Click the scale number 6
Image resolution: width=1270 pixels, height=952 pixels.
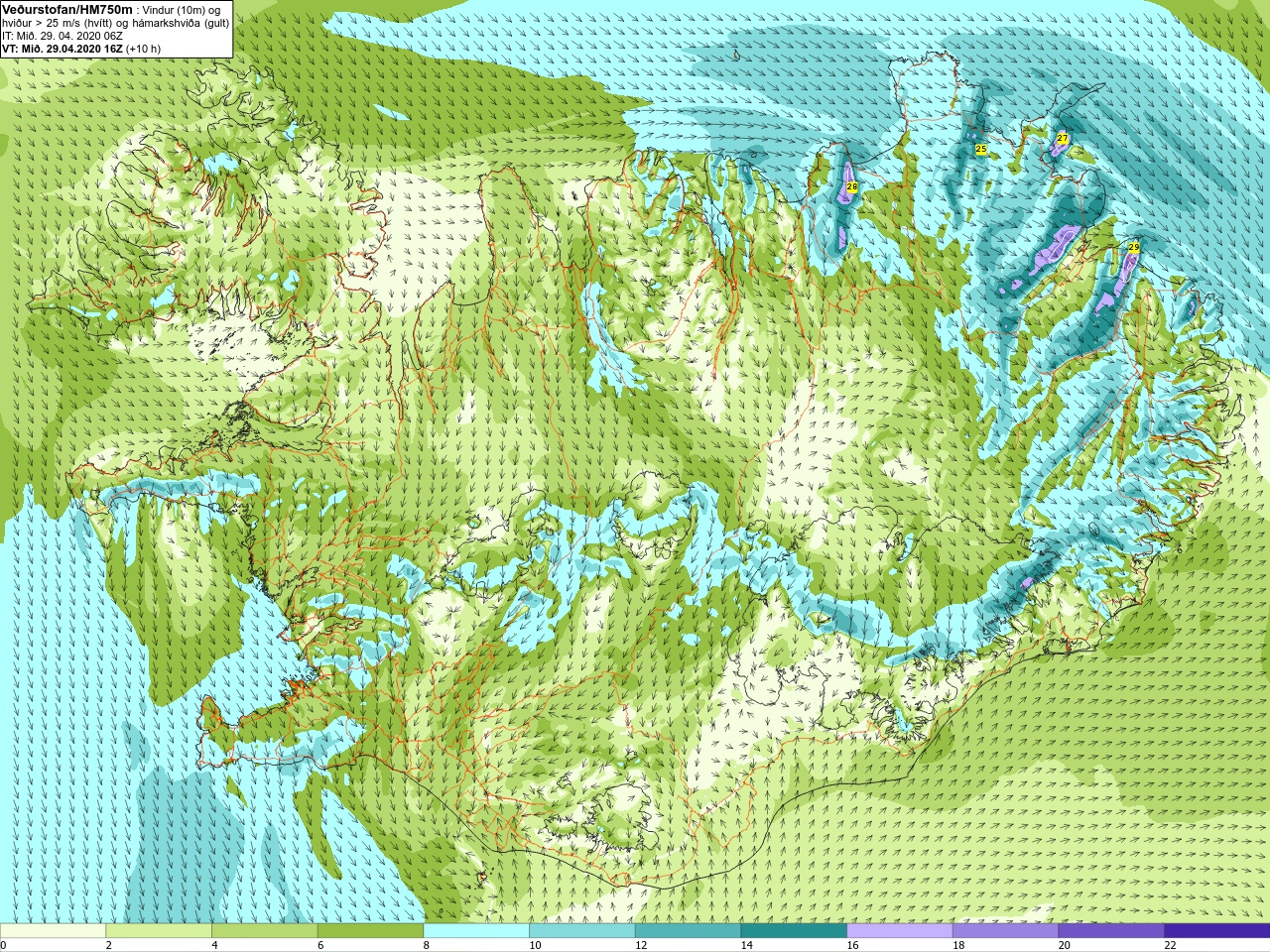[x=320, y=945]
